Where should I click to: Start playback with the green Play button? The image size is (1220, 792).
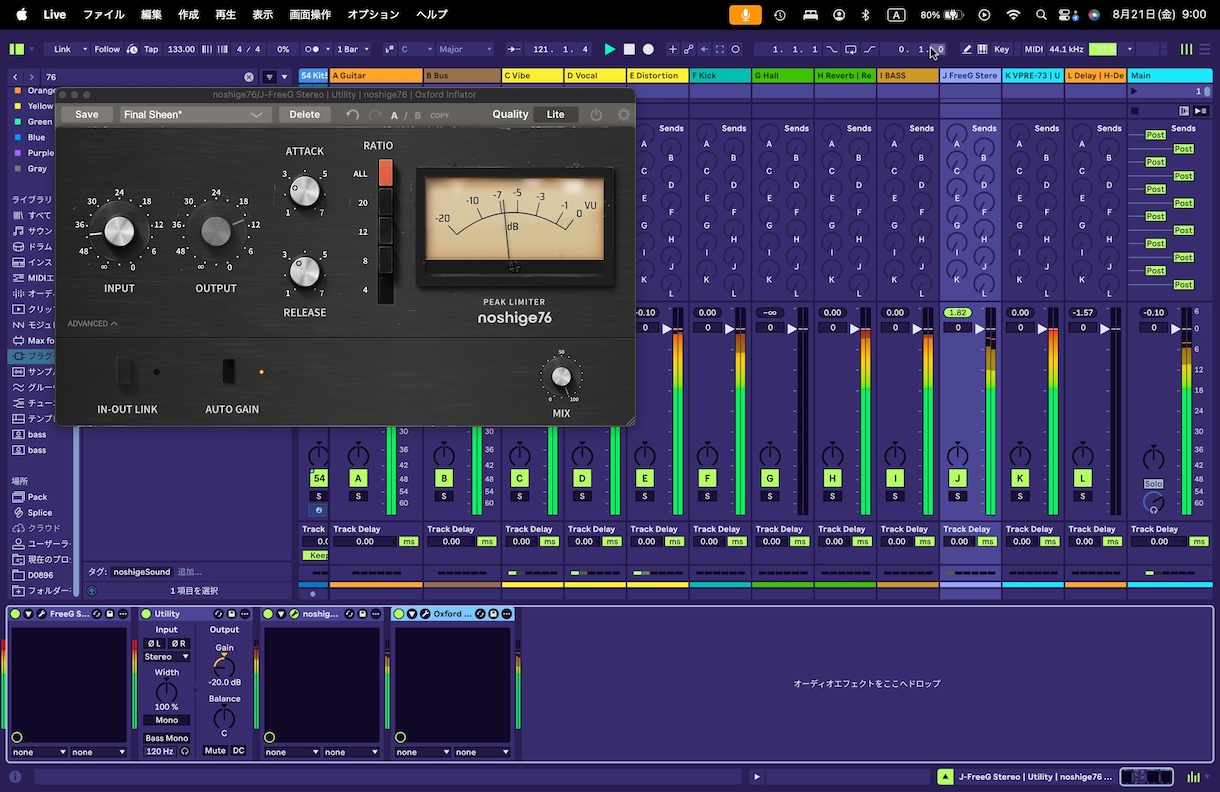click(610, 49)
